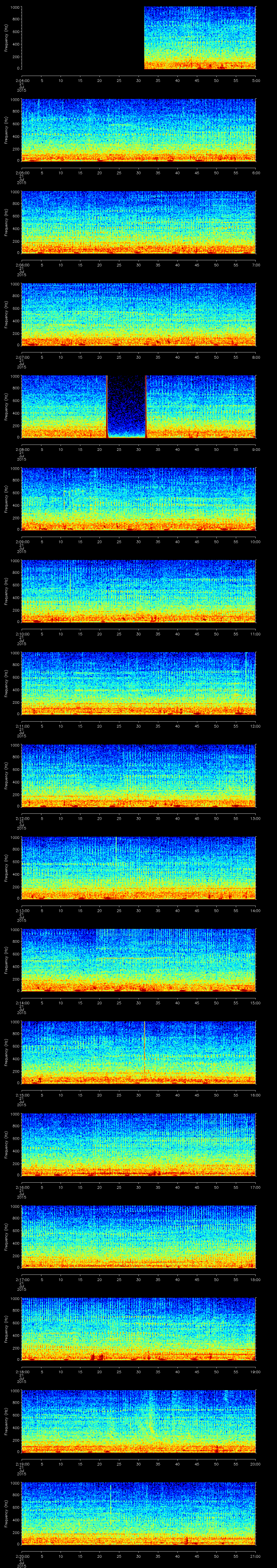Select the "2:08:00" start time label
The width and height of the screenshot is (277, 1568).
[x=22, y=449]
